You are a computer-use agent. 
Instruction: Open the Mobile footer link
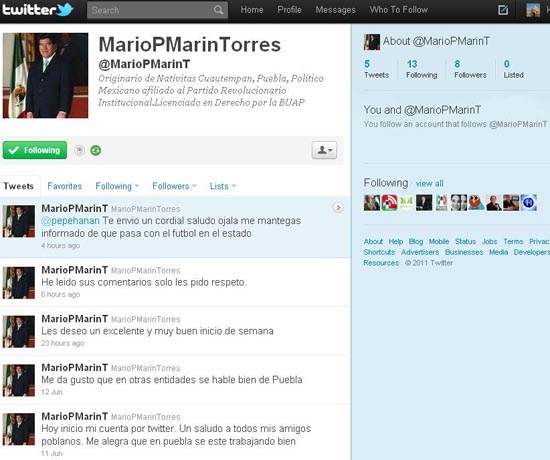(439, 241)
